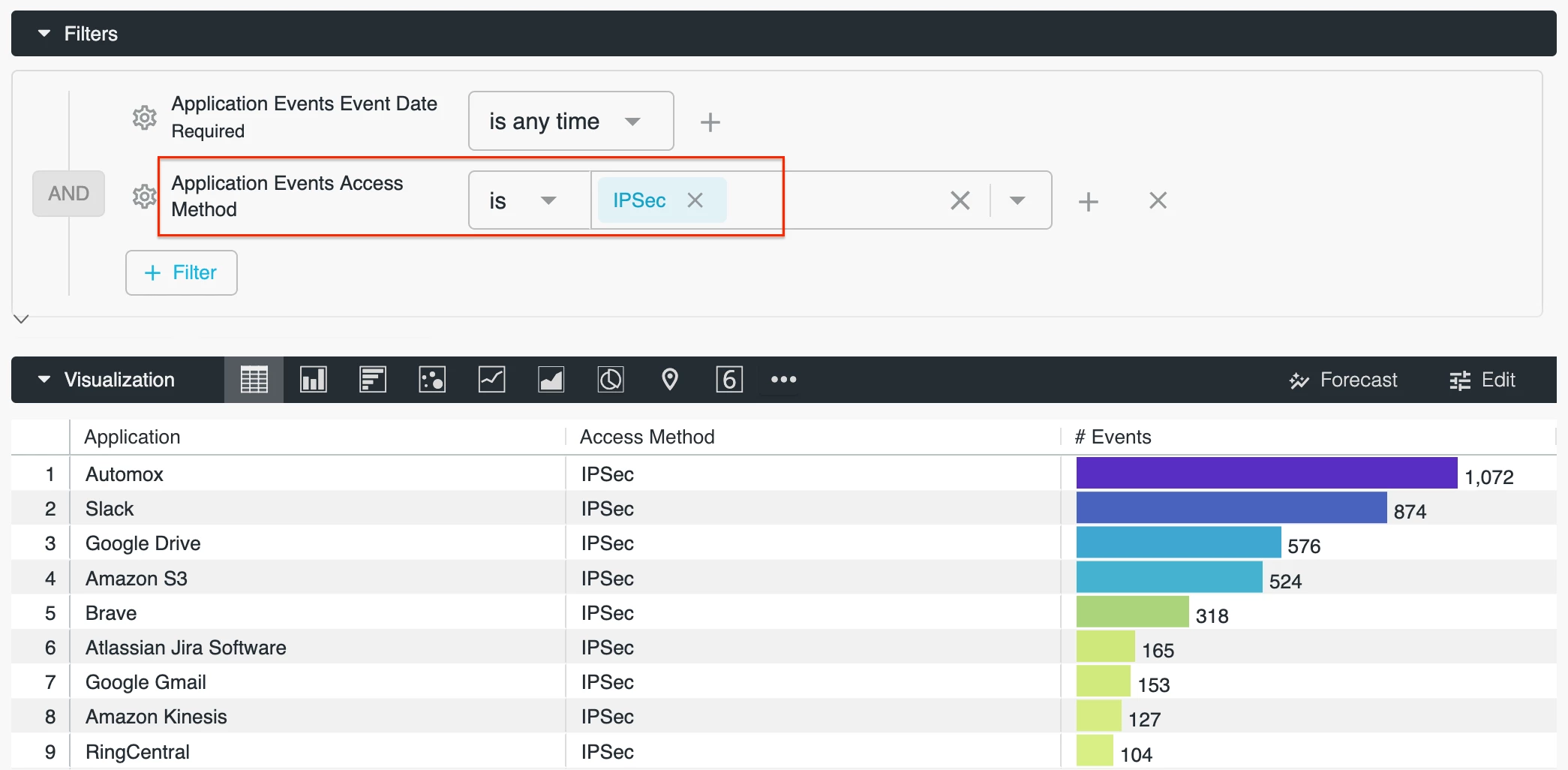
Task: Select the table visualization icon
Action: point(254,380)
